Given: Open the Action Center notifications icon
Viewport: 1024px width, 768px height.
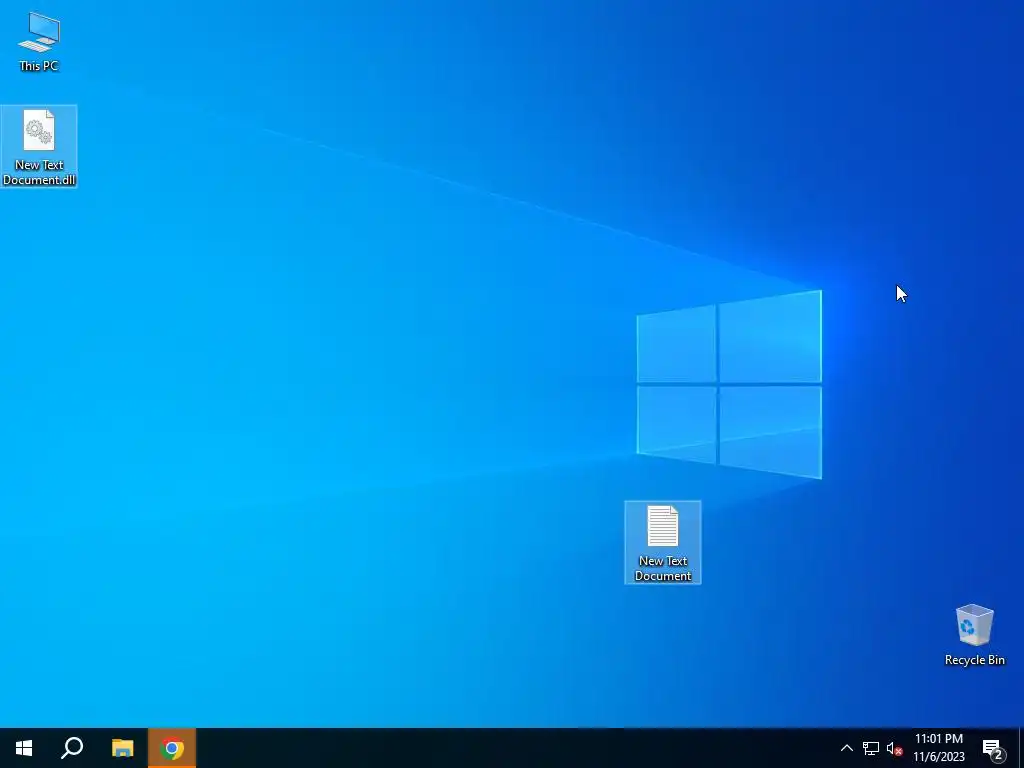Looking at the screenshot, I should point(993,748).
